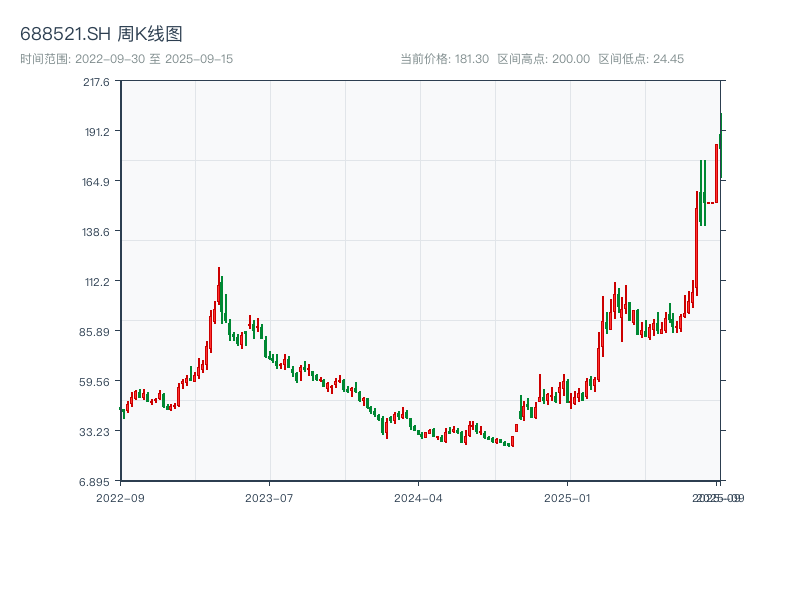Click the y-axis label 6.895
Image resolution: width=800 pixels, height=600 pixels.
click(x=94, y=482)
